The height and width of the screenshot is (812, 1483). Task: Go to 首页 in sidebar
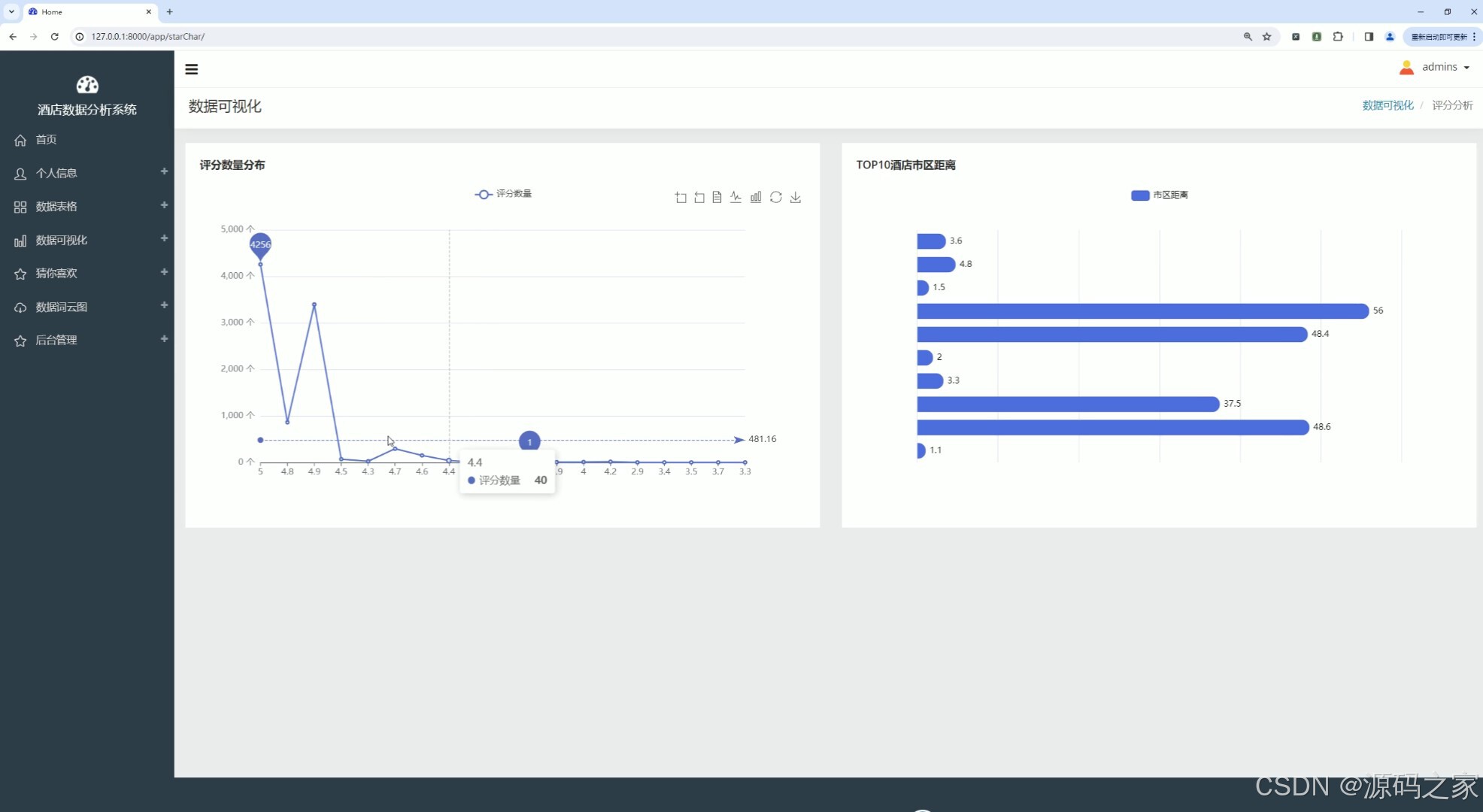(46, 140)
